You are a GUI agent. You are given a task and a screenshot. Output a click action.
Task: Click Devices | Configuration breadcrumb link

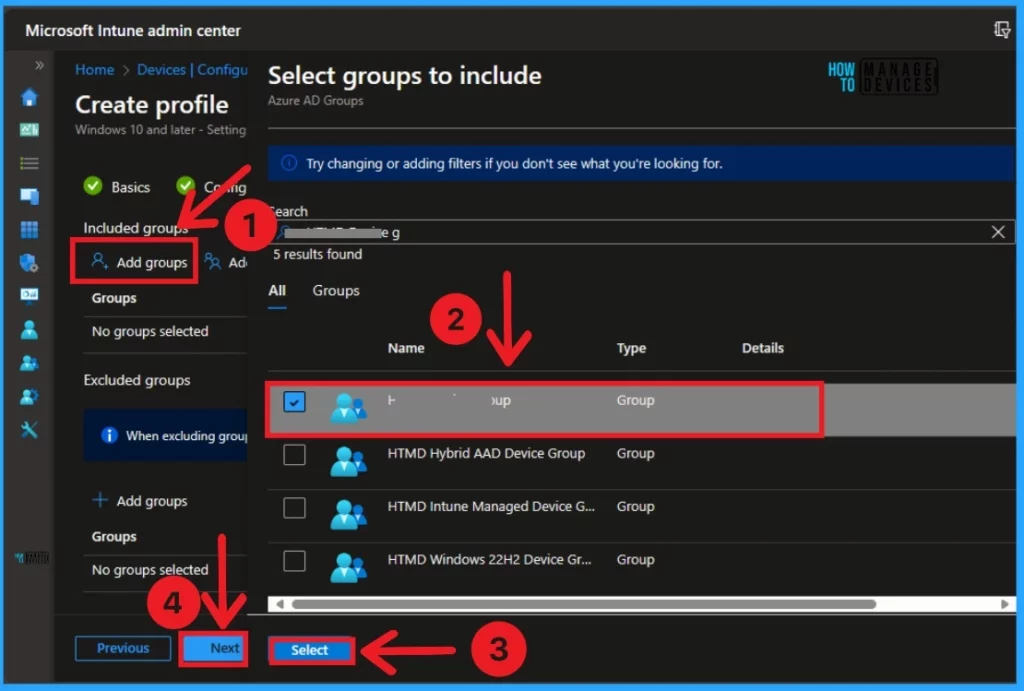tap(192, 69)
